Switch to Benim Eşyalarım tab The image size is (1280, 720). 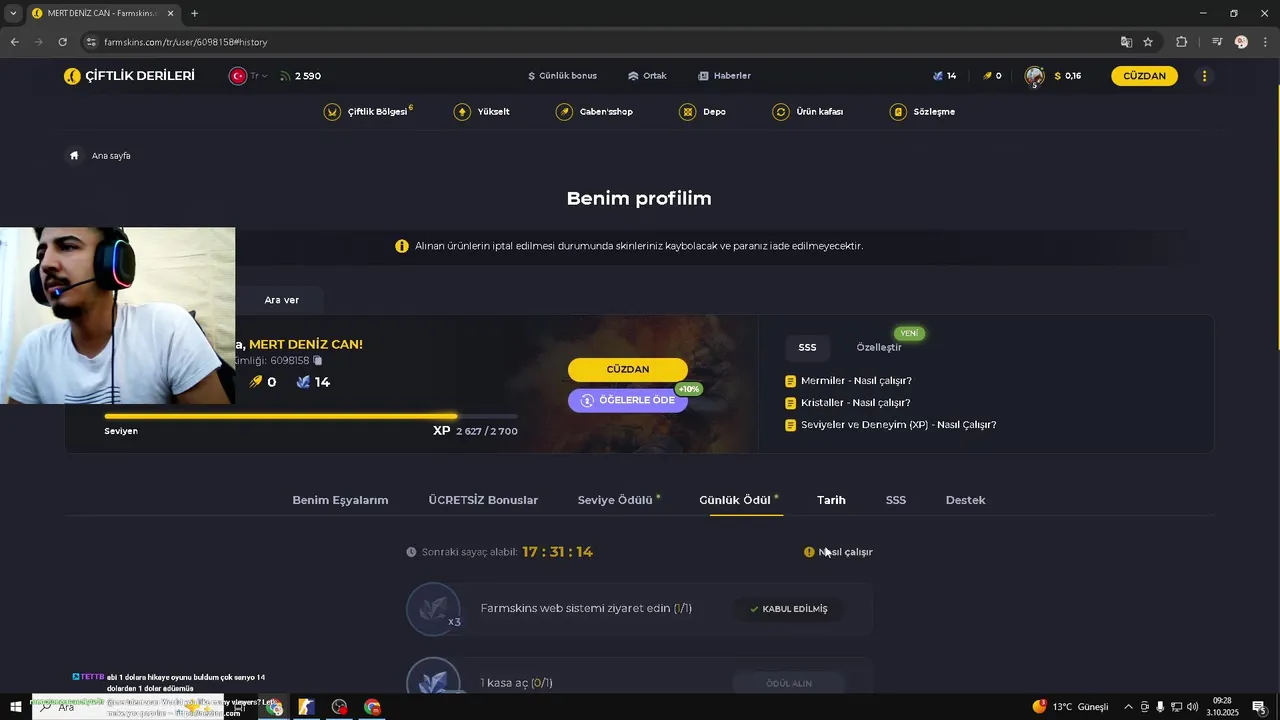(340, 500)
